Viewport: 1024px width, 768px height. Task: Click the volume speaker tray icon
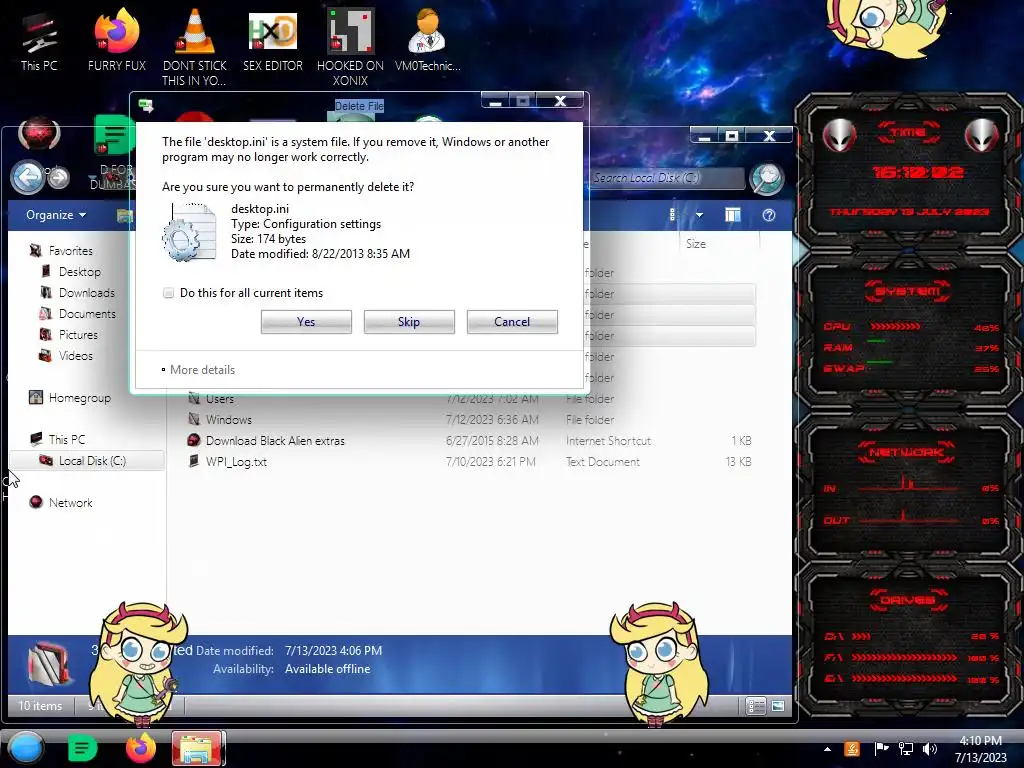pyautogui.click(x=929, y=749)
